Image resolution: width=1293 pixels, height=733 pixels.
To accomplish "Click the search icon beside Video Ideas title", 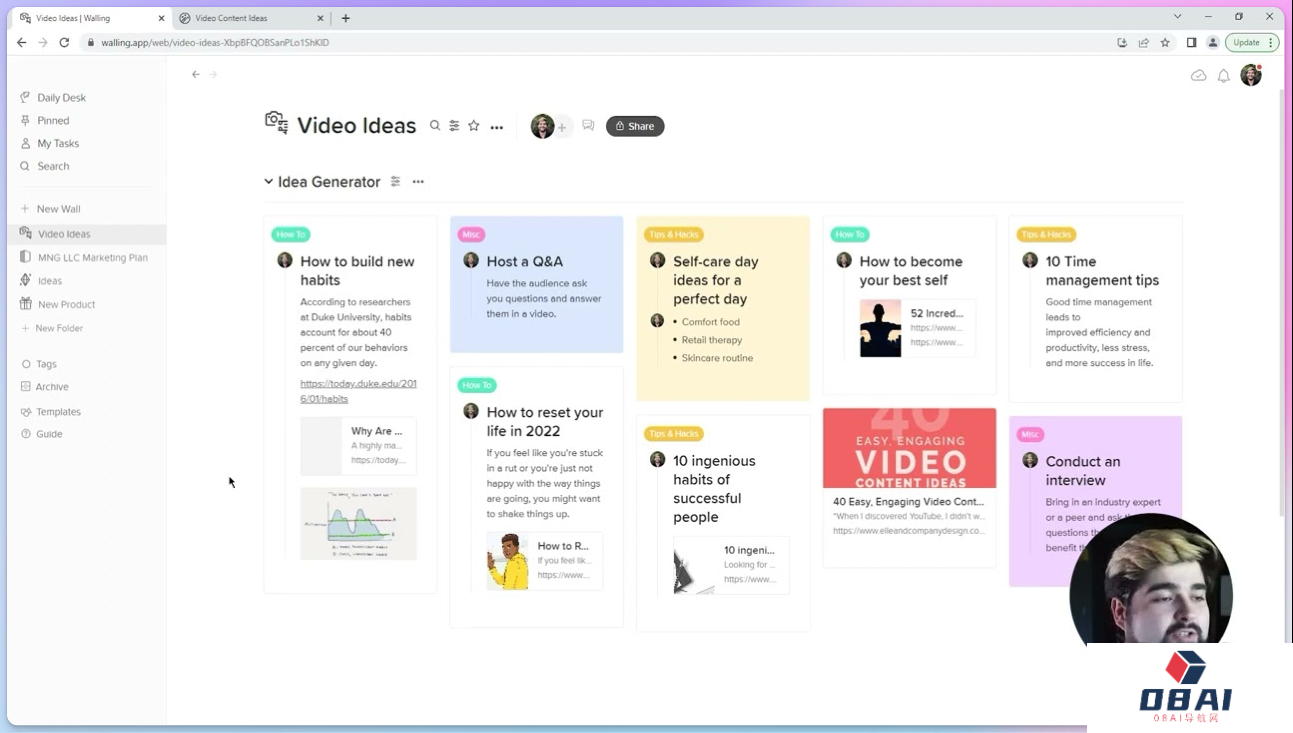I will coord(435,126).
